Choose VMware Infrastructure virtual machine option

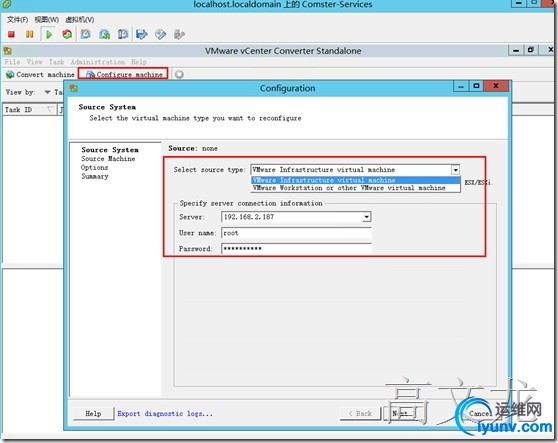point(356,180)
